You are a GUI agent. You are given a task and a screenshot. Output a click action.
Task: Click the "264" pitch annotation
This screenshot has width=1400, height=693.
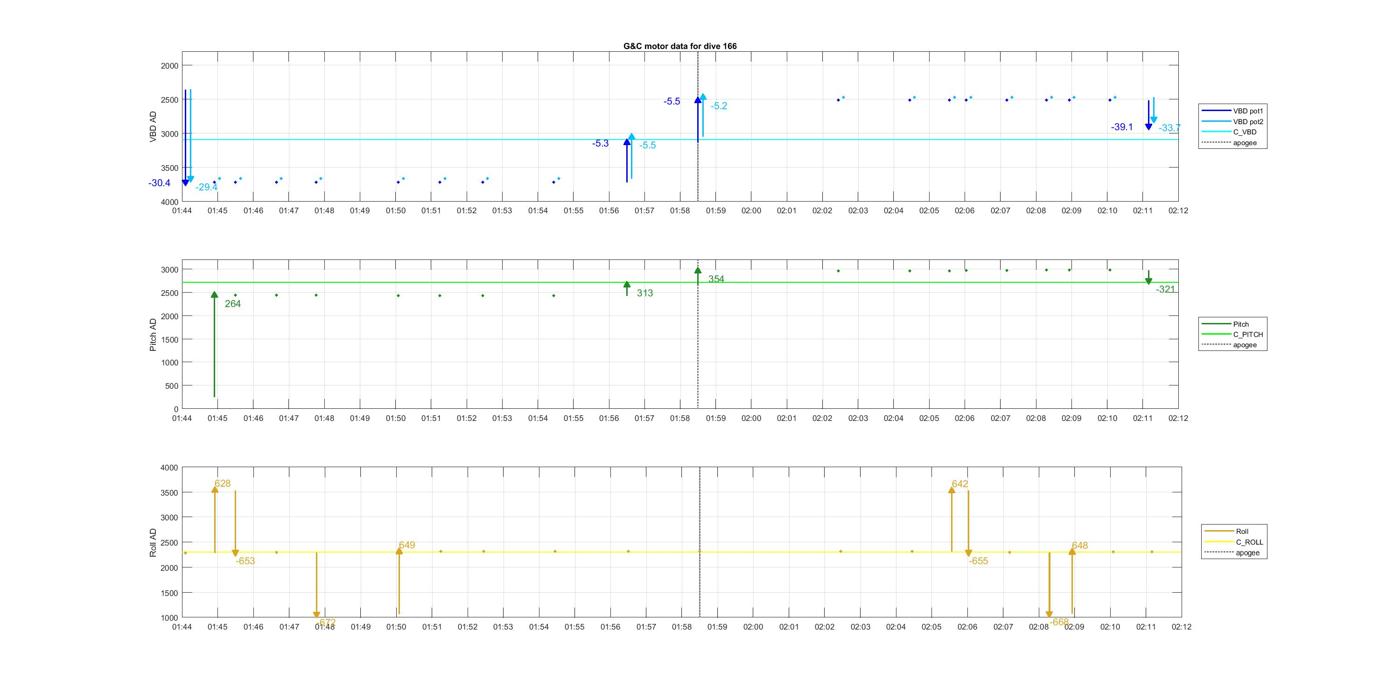(233, 304)
